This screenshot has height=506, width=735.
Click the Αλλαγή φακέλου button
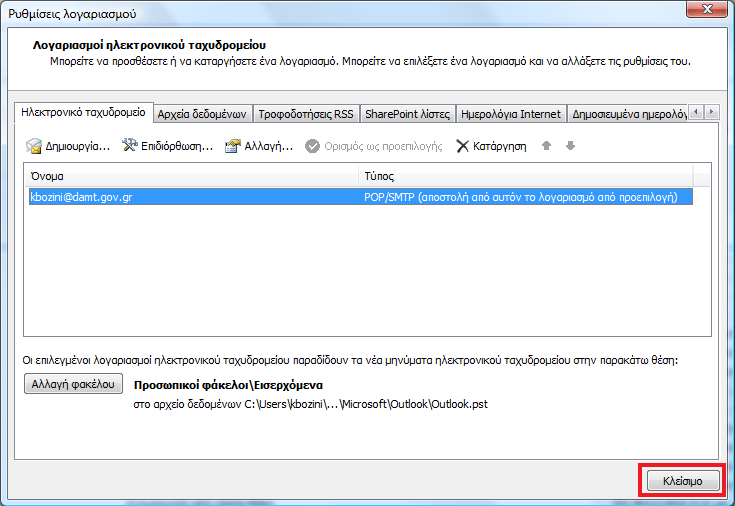tap(73, 384)
